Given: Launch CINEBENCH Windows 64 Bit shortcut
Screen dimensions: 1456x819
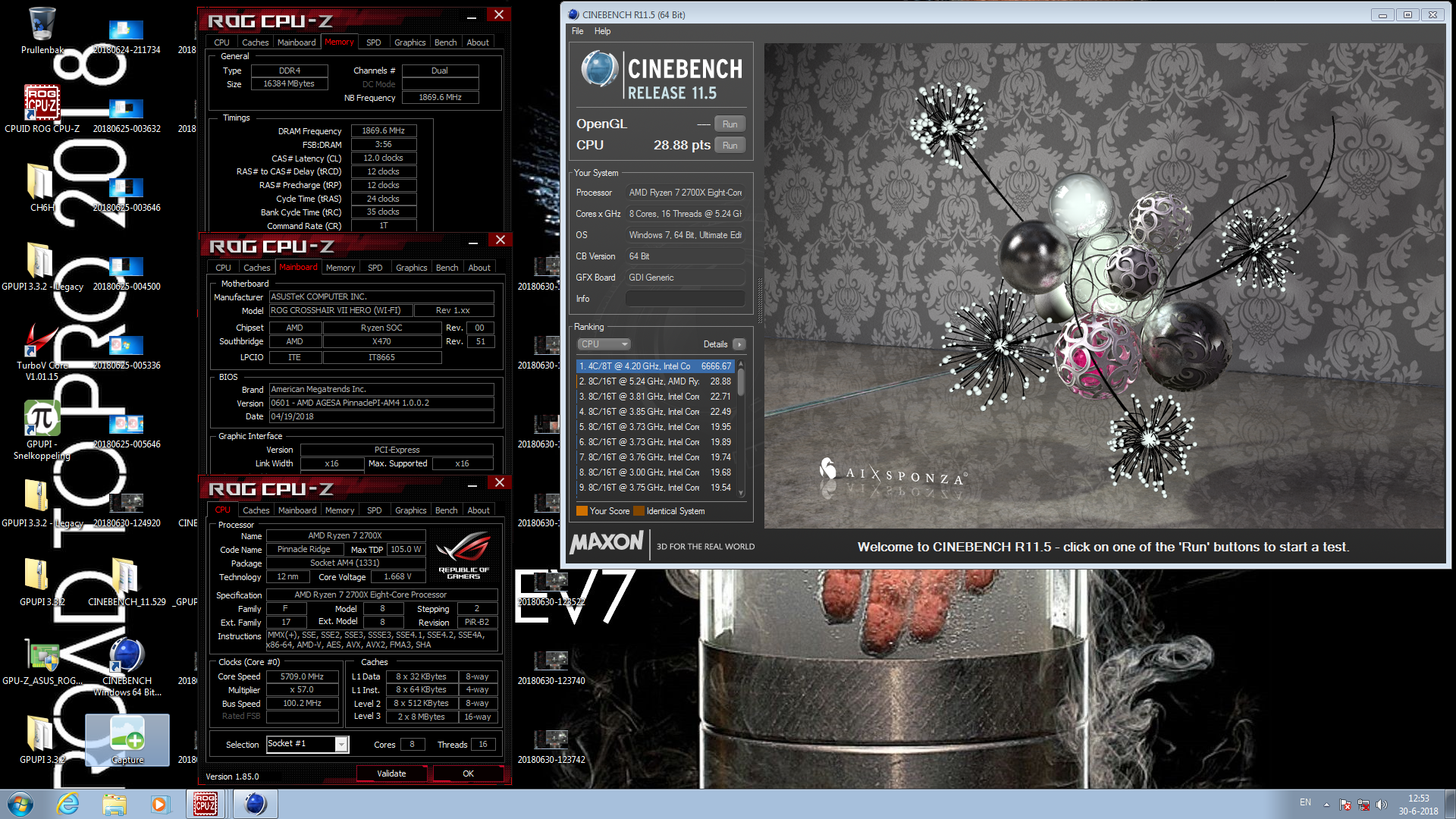Looking at the screenshot, I should point(127,666).
